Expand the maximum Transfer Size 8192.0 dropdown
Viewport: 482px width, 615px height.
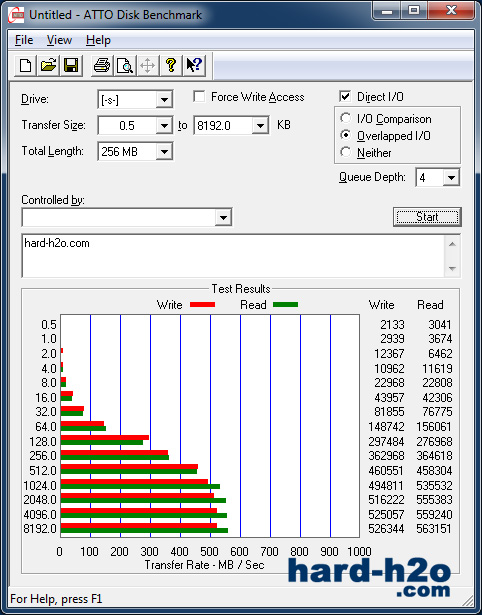tap(260, 126)
